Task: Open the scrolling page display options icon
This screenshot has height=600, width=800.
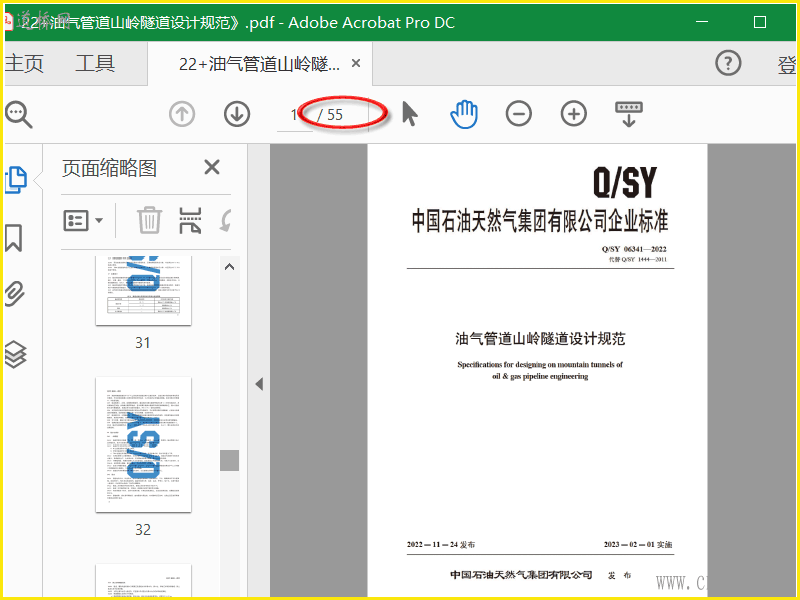Action: [x=629, y=114]
